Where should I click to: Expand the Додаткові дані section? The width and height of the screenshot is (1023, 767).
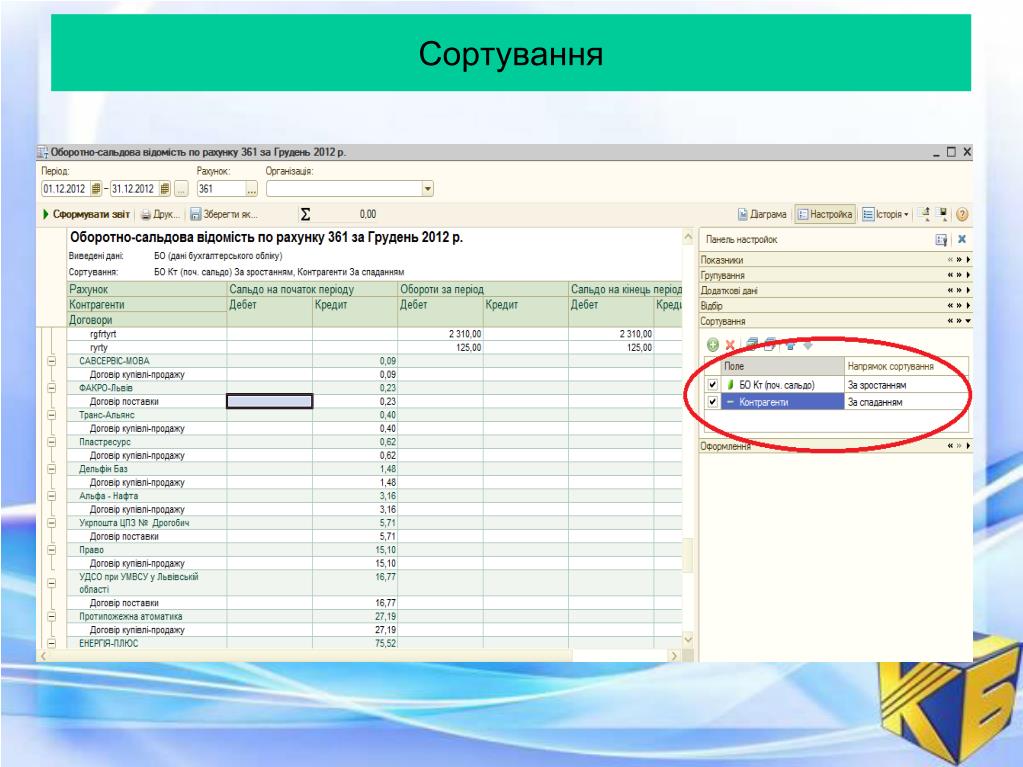point(969,290)
